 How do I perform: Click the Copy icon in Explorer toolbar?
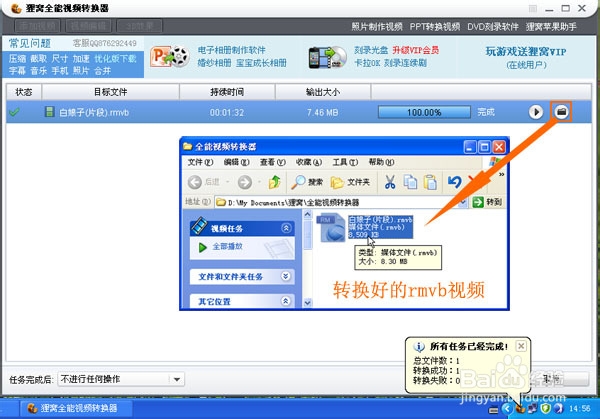[410, 182]
